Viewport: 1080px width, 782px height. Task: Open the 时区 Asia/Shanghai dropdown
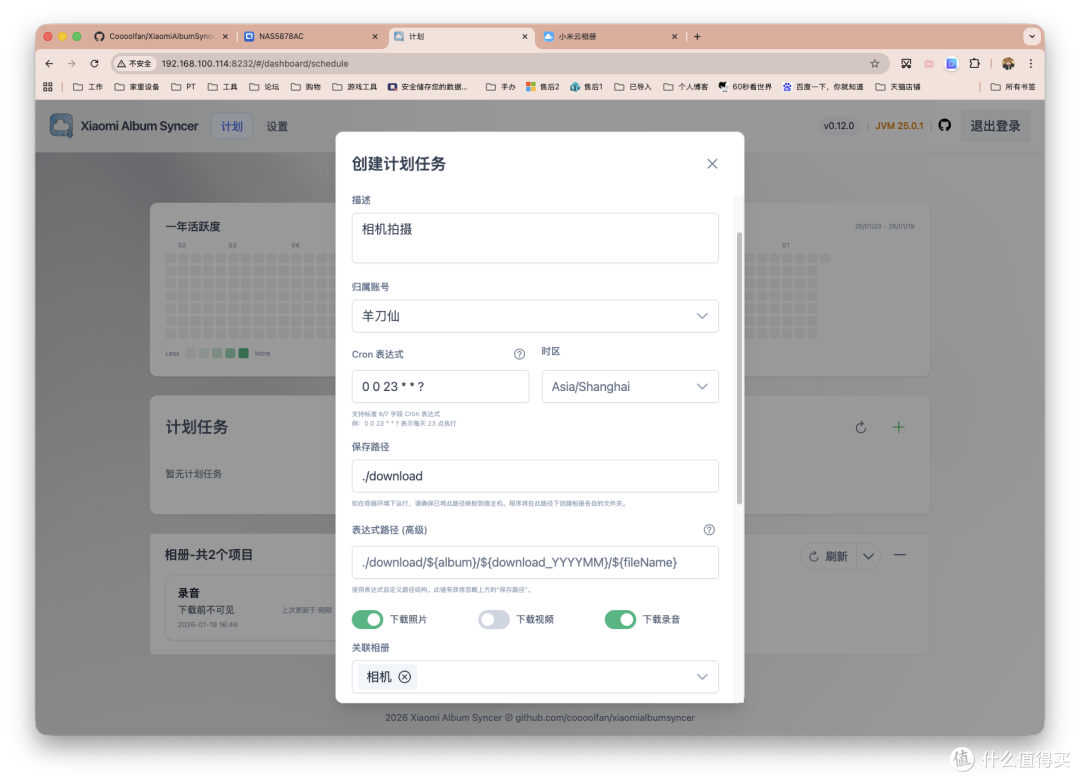(630, 387)
